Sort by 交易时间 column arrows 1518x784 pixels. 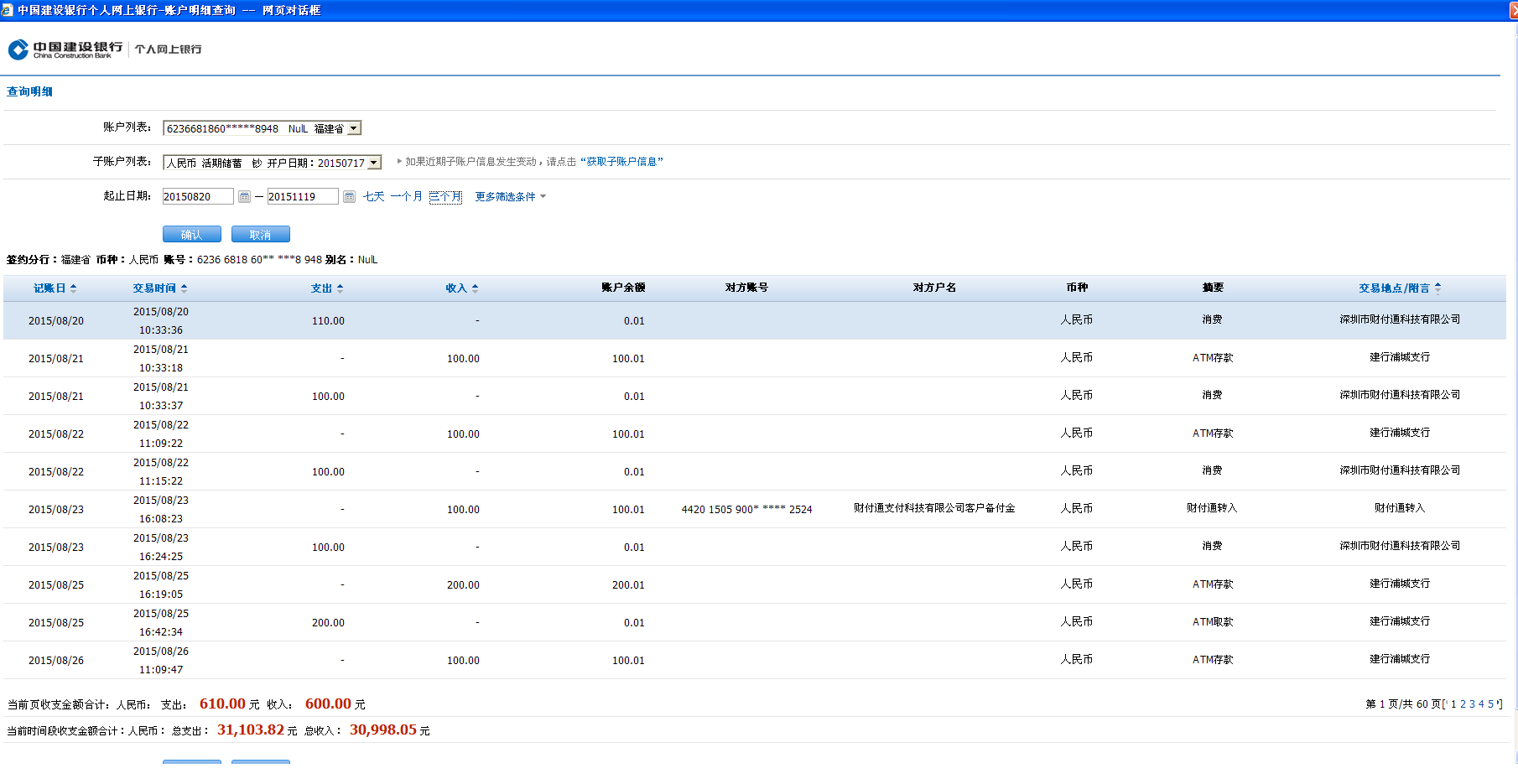[184, 288]
